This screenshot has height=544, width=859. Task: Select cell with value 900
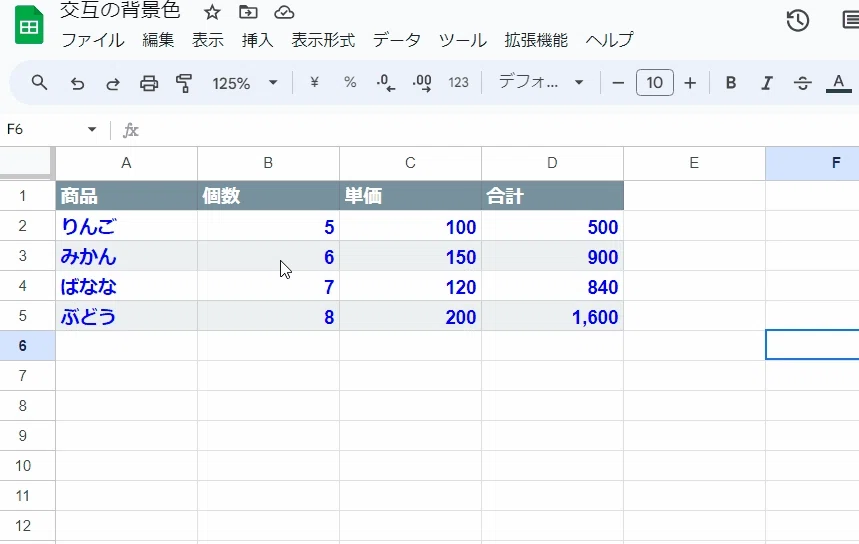click(552, 256)
